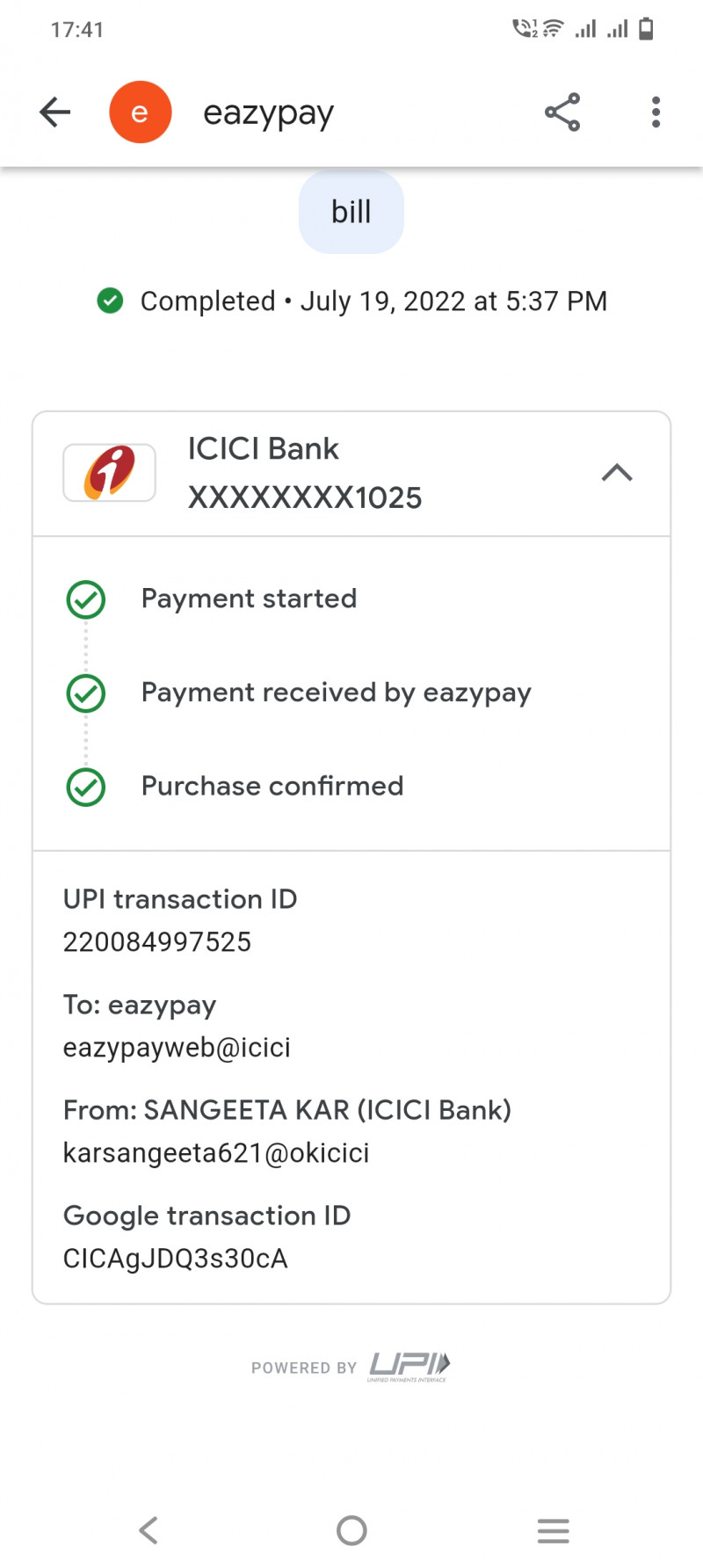Tap the green Completed checkmark icon
This screenshot has width=703, height=1568.
(110, 301)
